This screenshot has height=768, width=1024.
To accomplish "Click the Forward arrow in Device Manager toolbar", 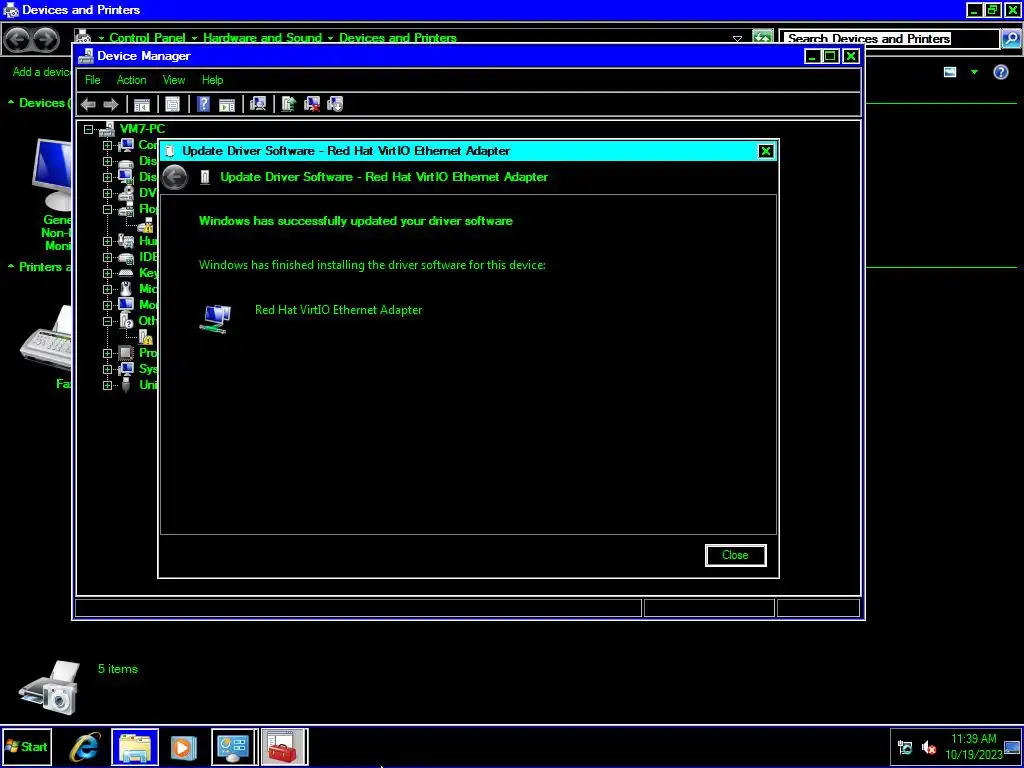I will [111, 104].
